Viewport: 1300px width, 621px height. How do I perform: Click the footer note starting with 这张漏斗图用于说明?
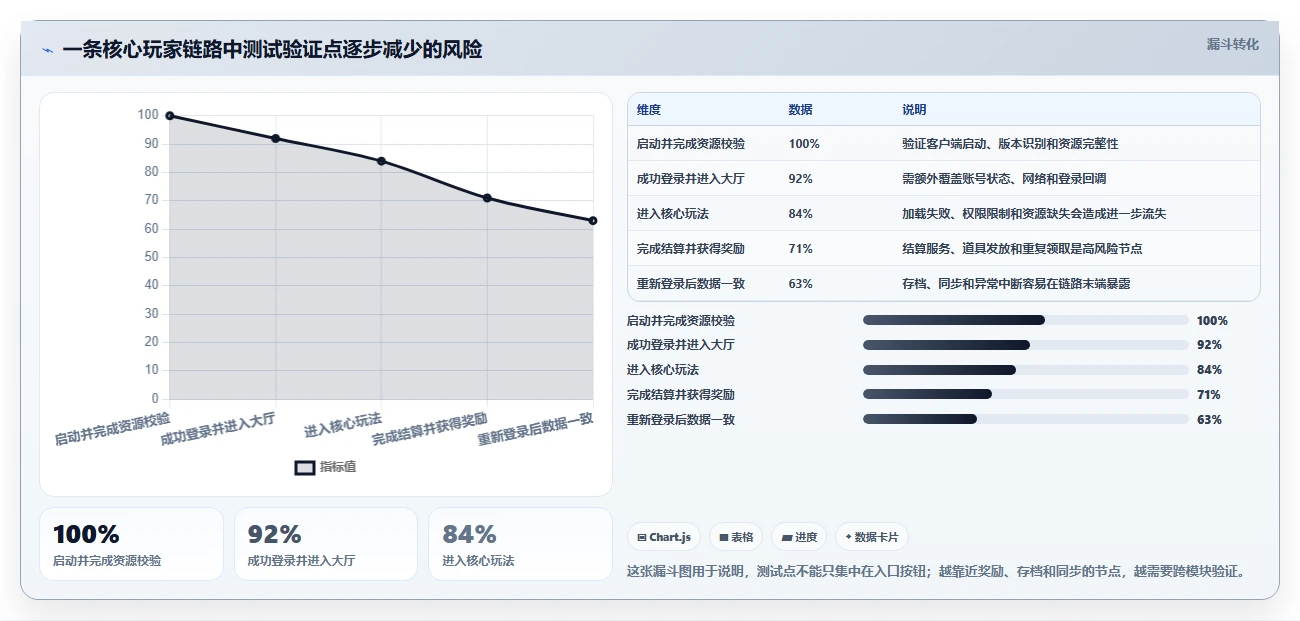pyautogui.click(x=937, y=572)
